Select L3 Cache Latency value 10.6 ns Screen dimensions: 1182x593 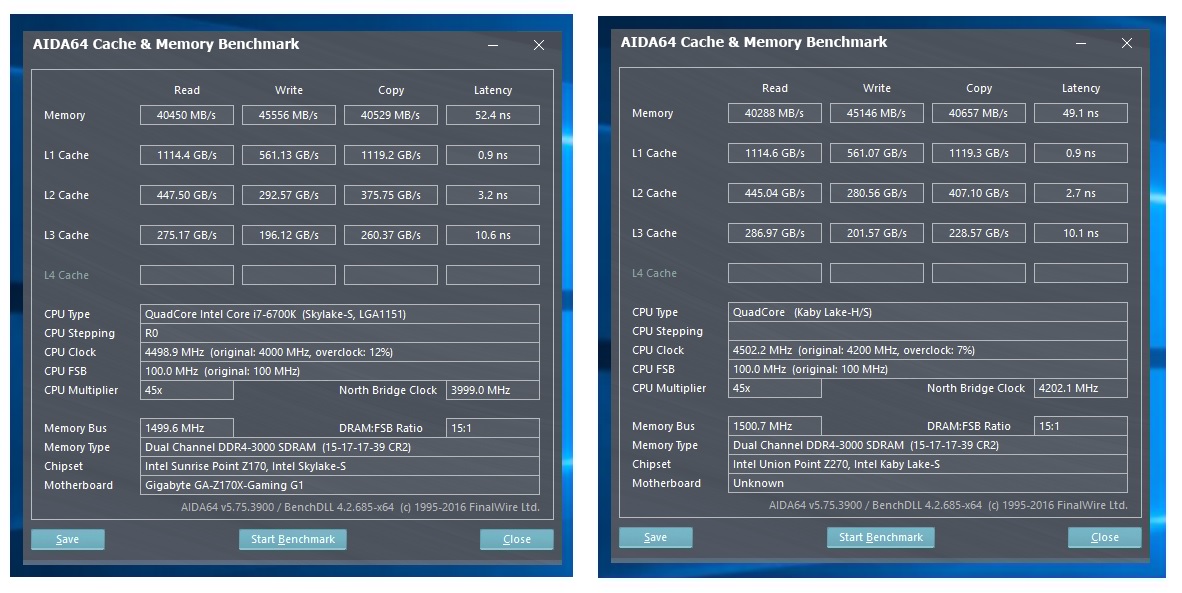[x=493, y=235]
